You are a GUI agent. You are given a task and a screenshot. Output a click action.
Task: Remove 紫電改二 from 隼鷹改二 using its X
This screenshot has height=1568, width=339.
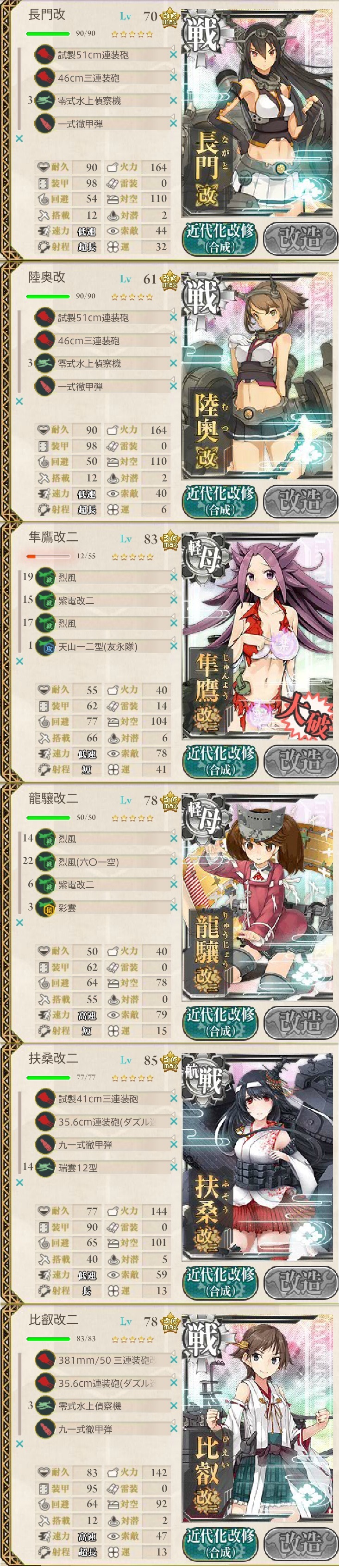point(174,600)
